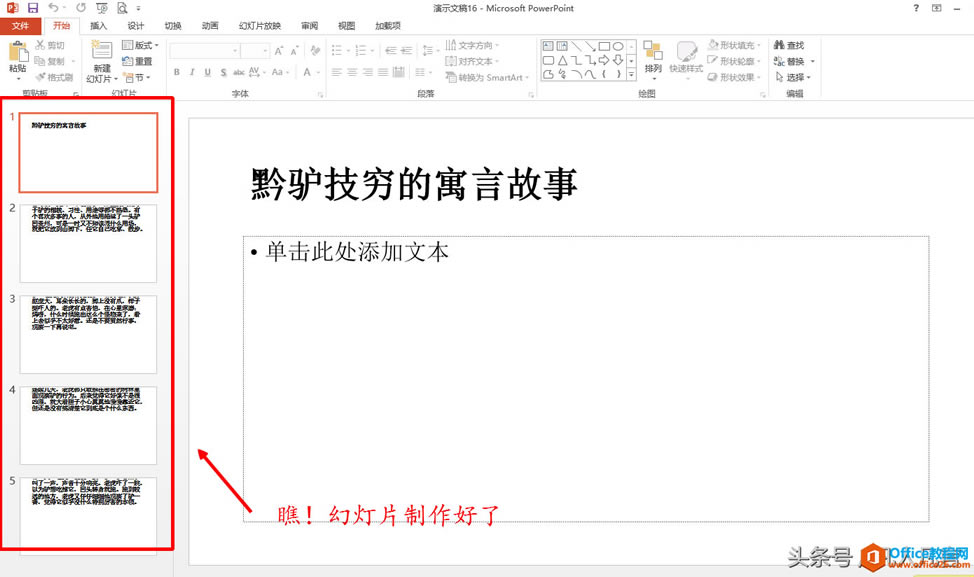This screenshot has width=974, height=577.
Task: Toggle text Shadow formatting
Action: (223, 73)
